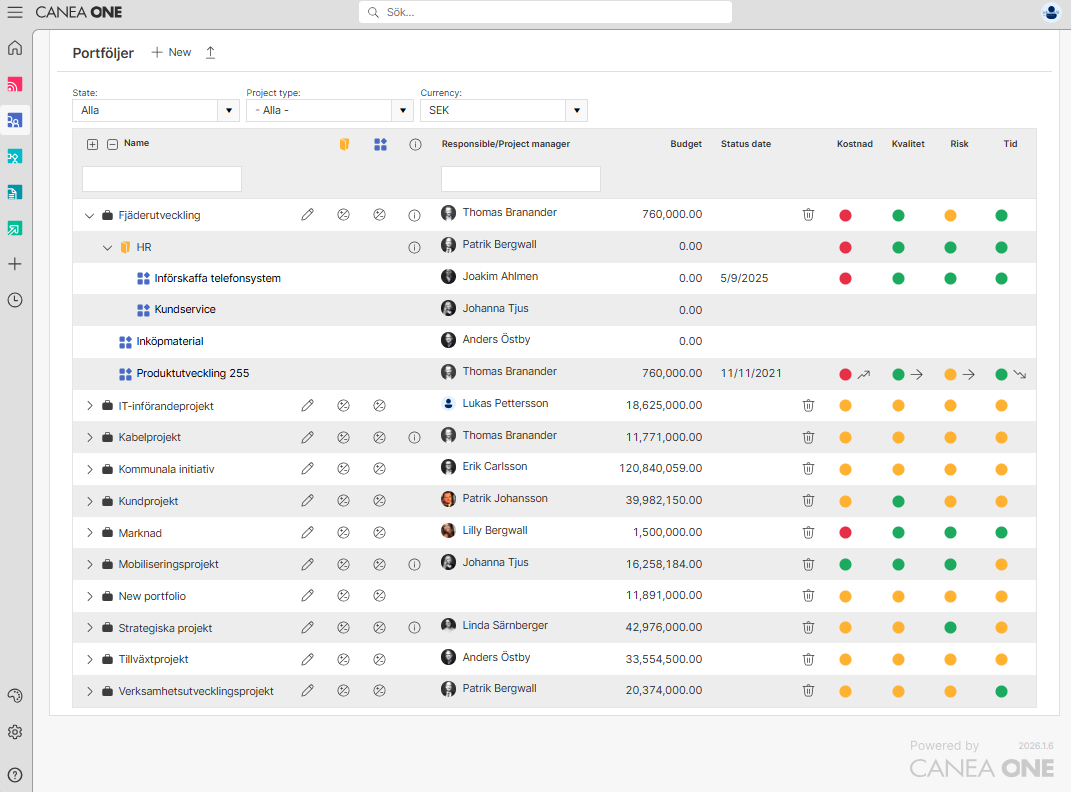Image resolution: width=1071 pixels, height=792 pixels.
Task: Sort by the Status date column header
Action: pos(746,144)
